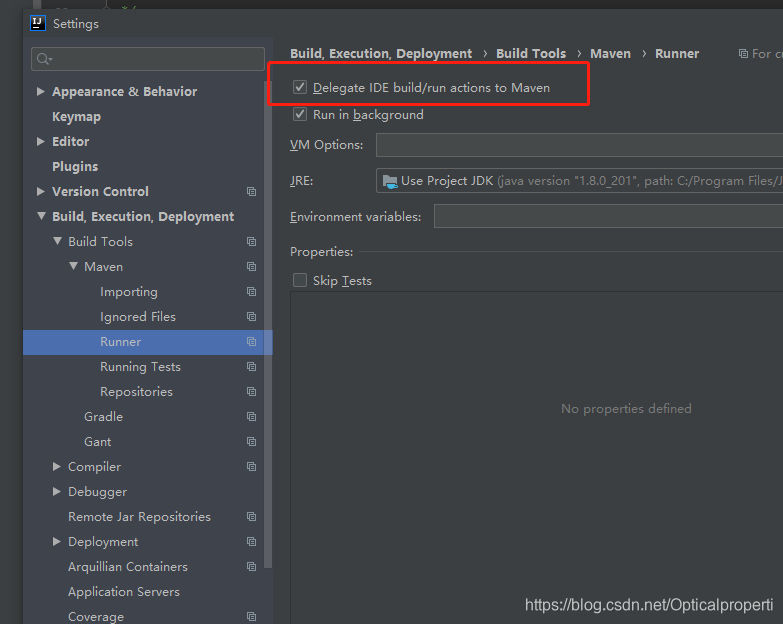The image size is (783, 624).
Task: Click the copy icon next to 'For cu' header
Action: pos(743,53)
